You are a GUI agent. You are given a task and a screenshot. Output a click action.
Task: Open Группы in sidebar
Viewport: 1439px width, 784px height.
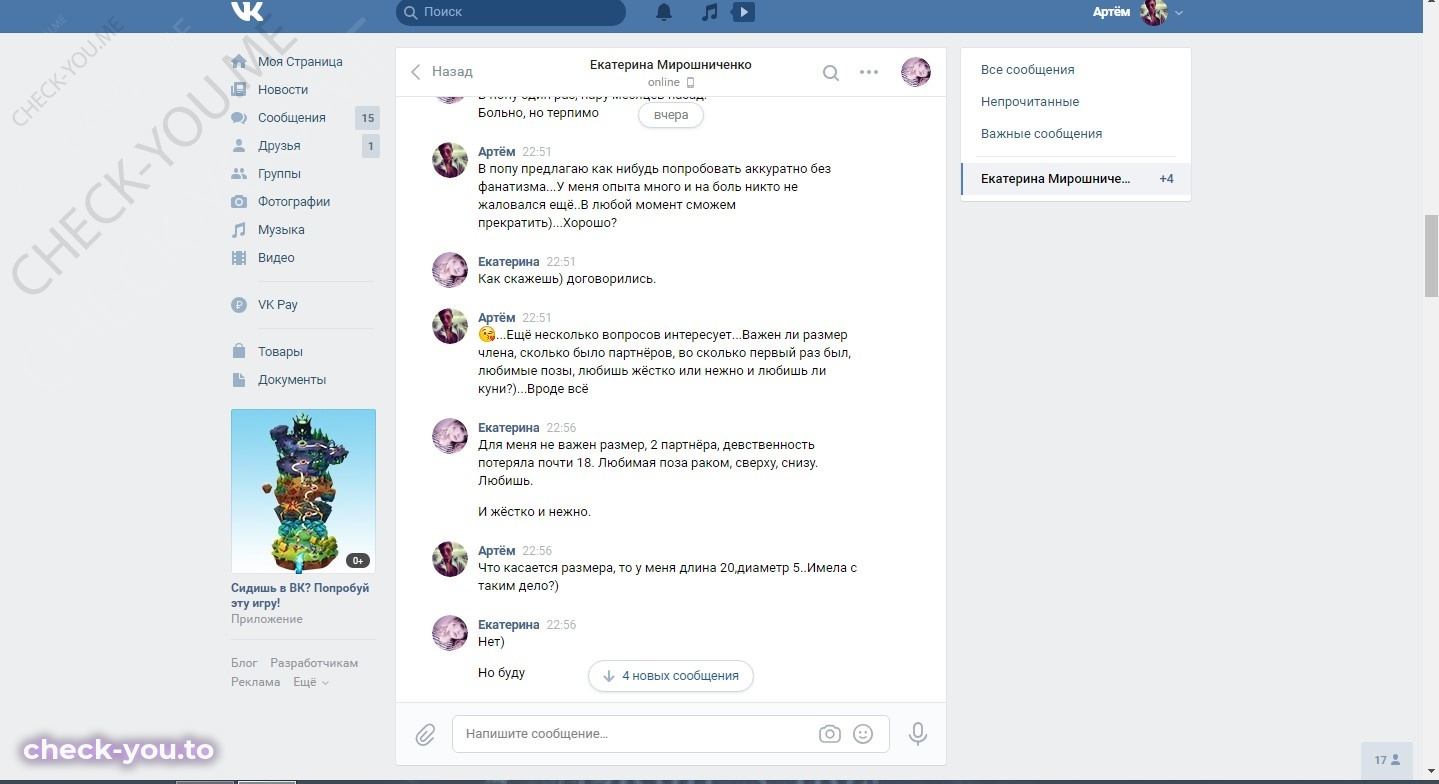tap(279, 174)
